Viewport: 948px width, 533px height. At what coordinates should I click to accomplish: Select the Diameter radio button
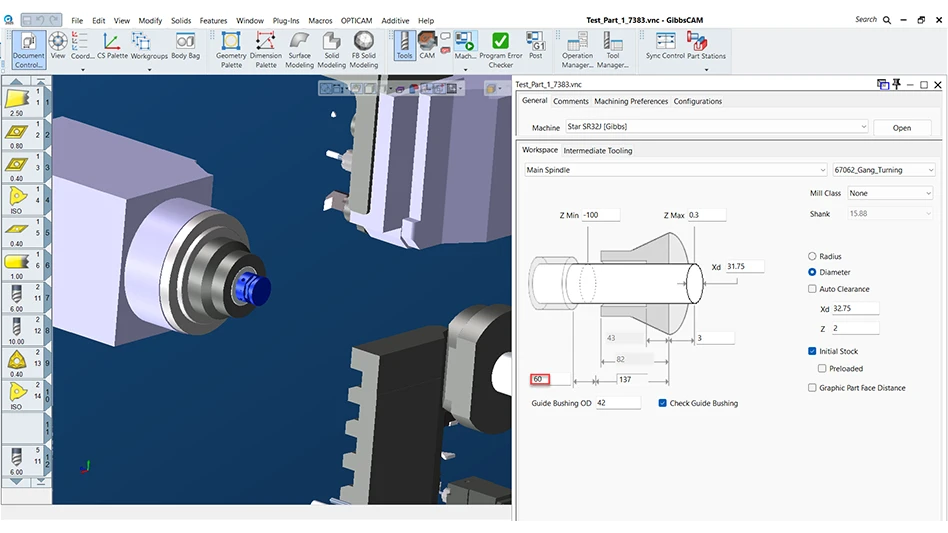[x=812, y=272]
